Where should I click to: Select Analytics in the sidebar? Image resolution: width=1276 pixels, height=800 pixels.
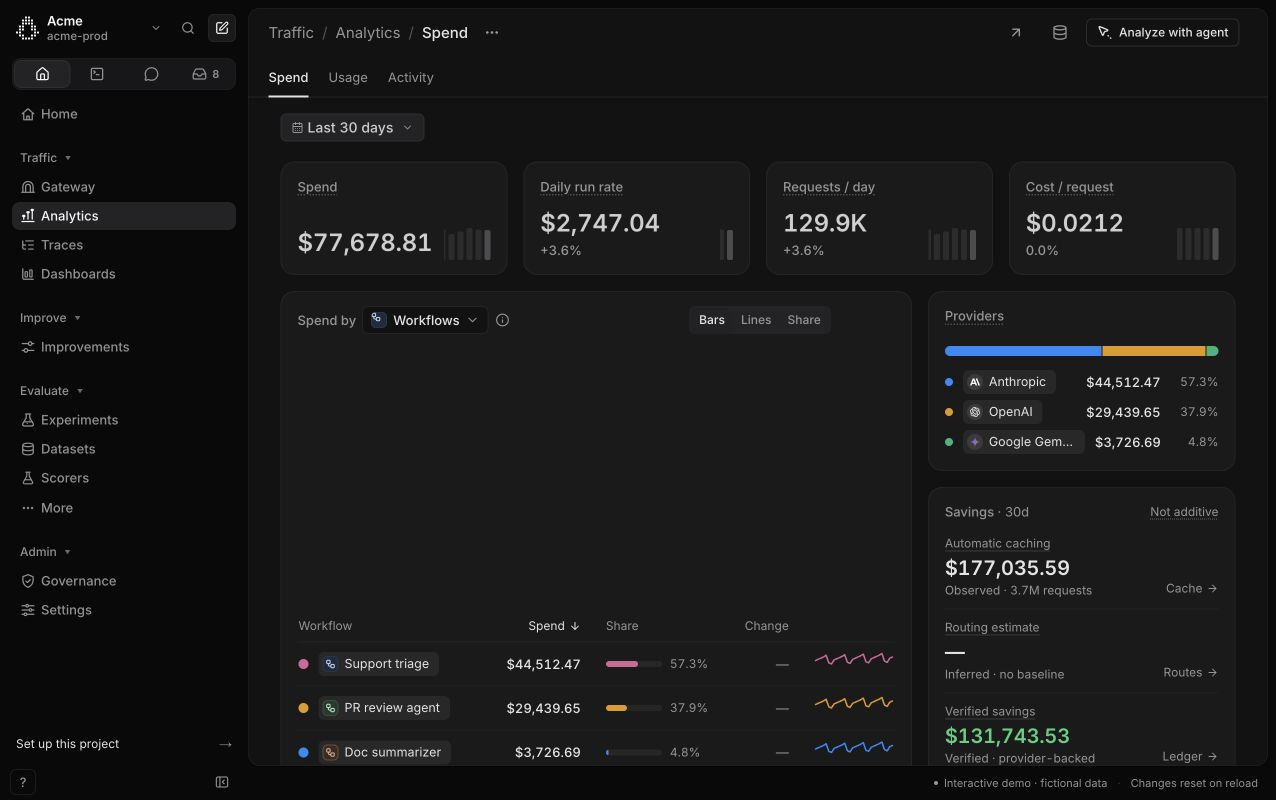click(x=124, y=216)
